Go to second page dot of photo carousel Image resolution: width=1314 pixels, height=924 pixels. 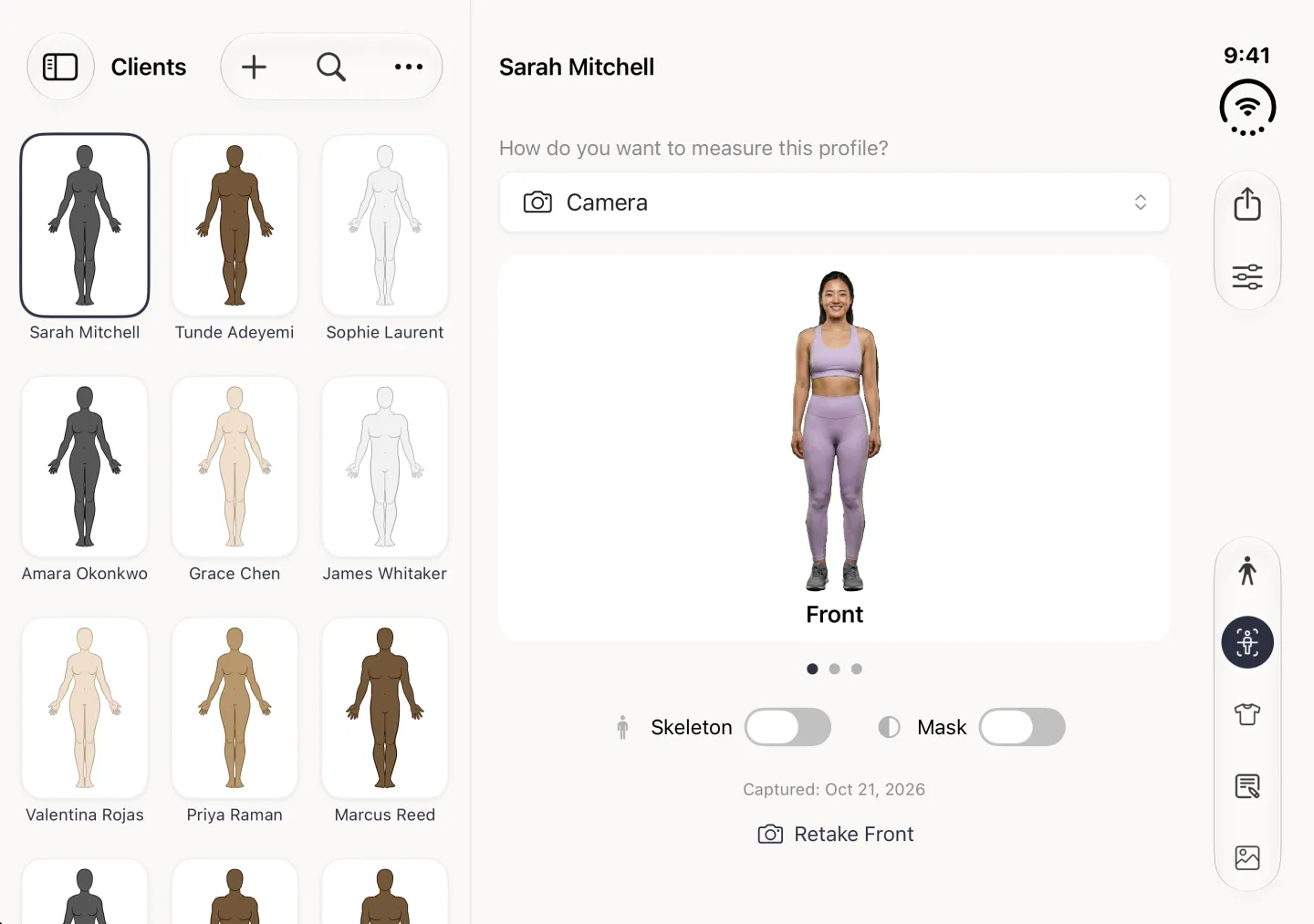click(x=834, y=669)
